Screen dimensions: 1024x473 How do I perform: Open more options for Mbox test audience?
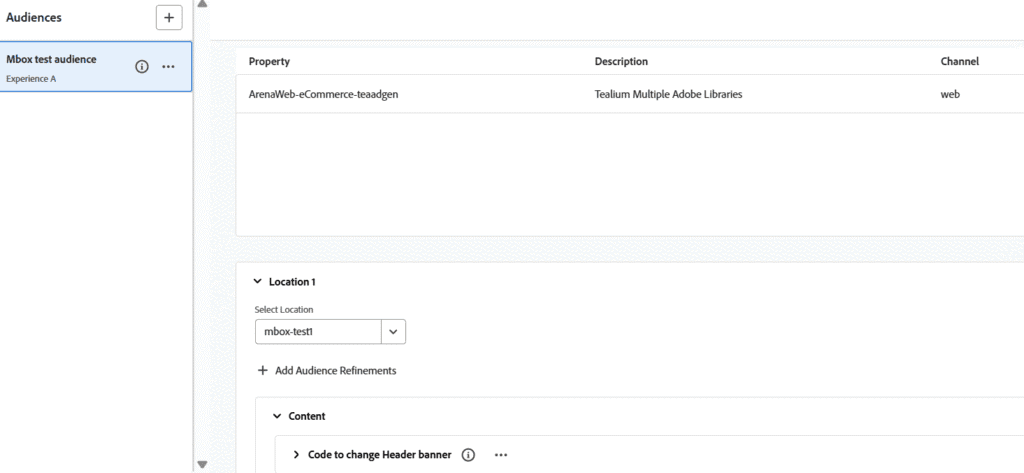coord(168,67)
